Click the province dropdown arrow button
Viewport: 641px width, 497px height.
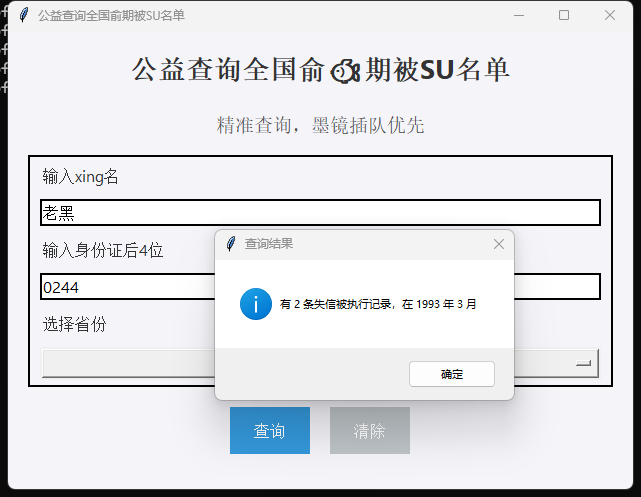584,364
